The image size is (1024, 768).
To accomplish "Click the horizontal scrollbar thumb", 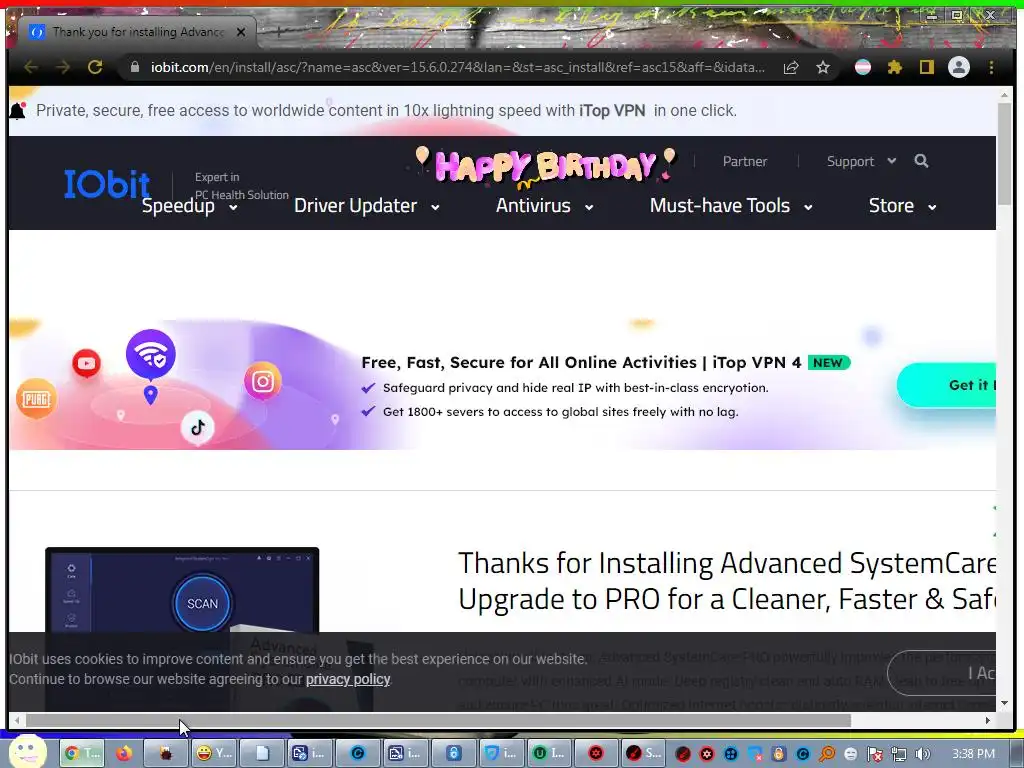I will [x=438, y=720].
